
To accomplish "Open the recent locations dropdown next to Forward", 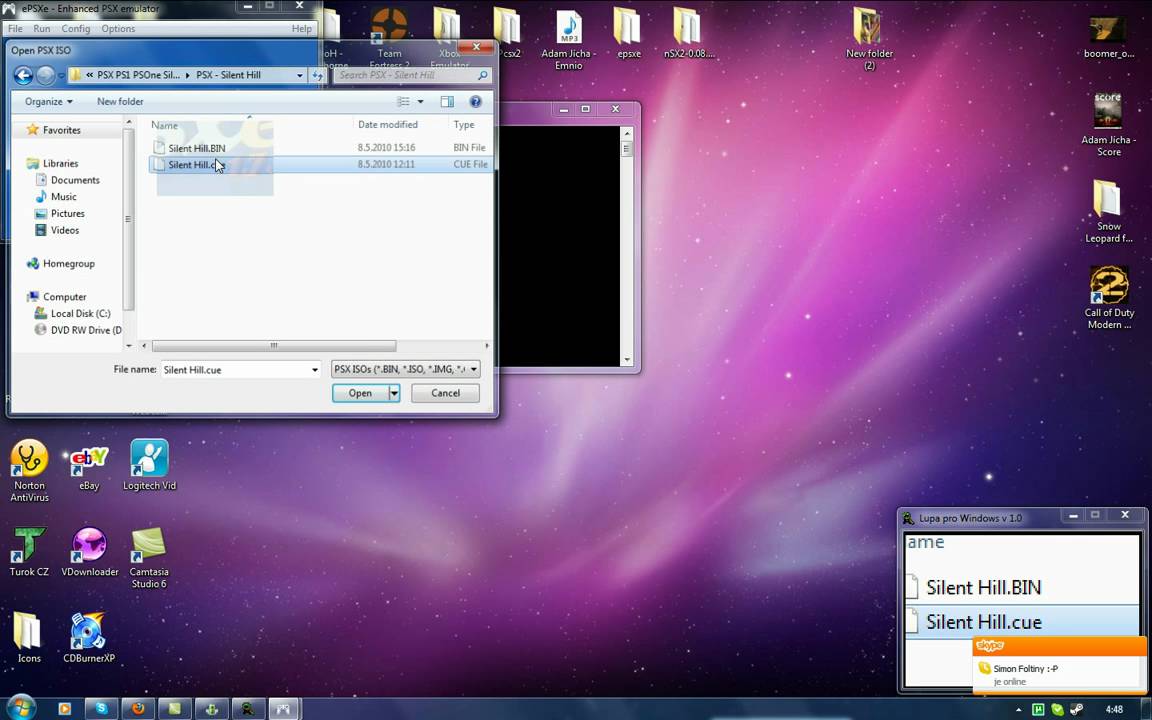I will point(62,76).
